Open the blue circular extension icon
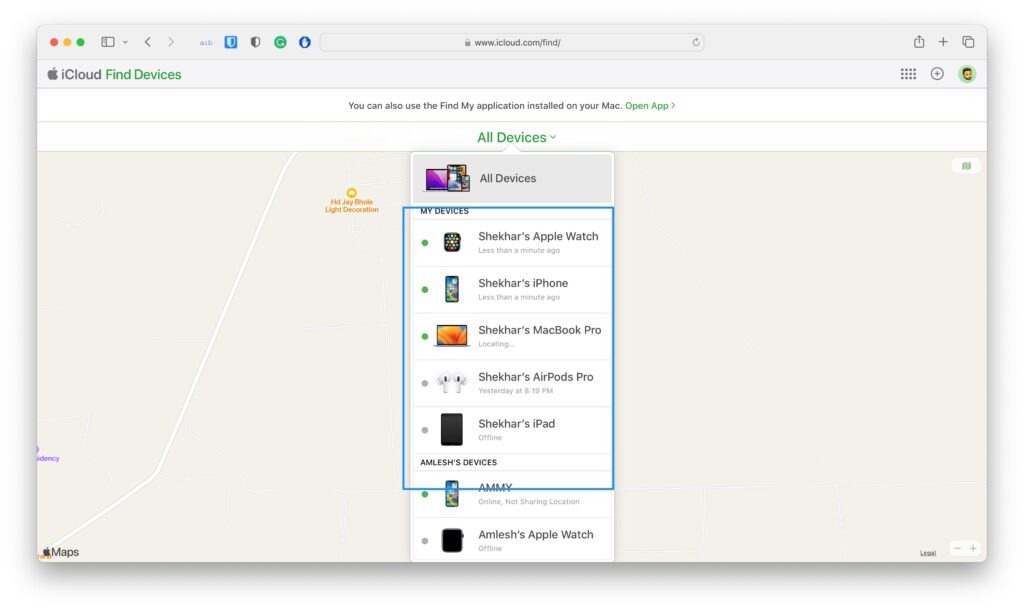 point(304,42)
